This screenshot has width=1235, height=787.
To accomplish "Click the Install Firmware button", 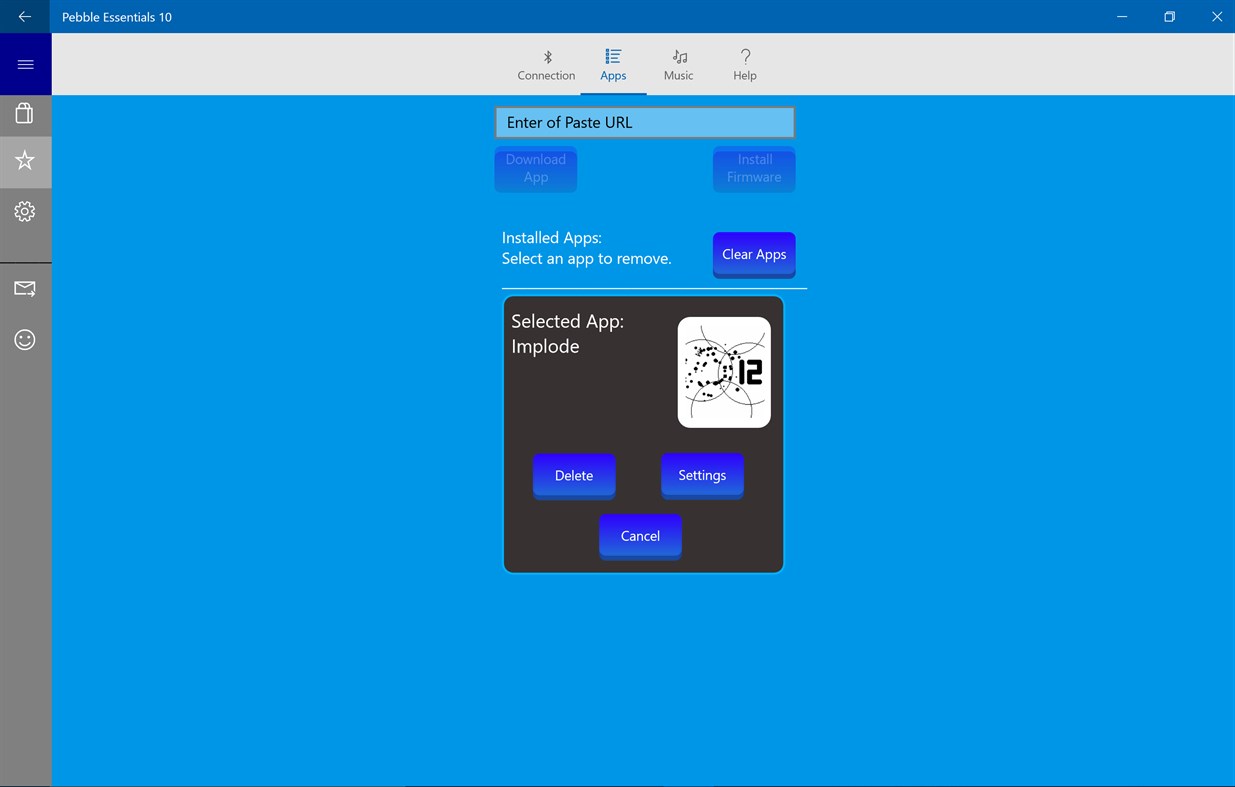I will 753,167.
